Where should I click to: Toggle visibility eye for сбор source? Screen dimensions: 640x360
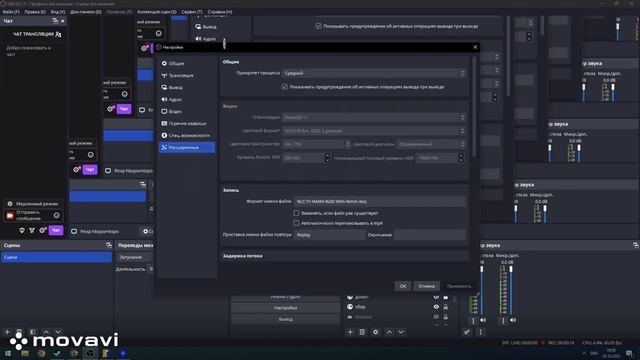436,307
